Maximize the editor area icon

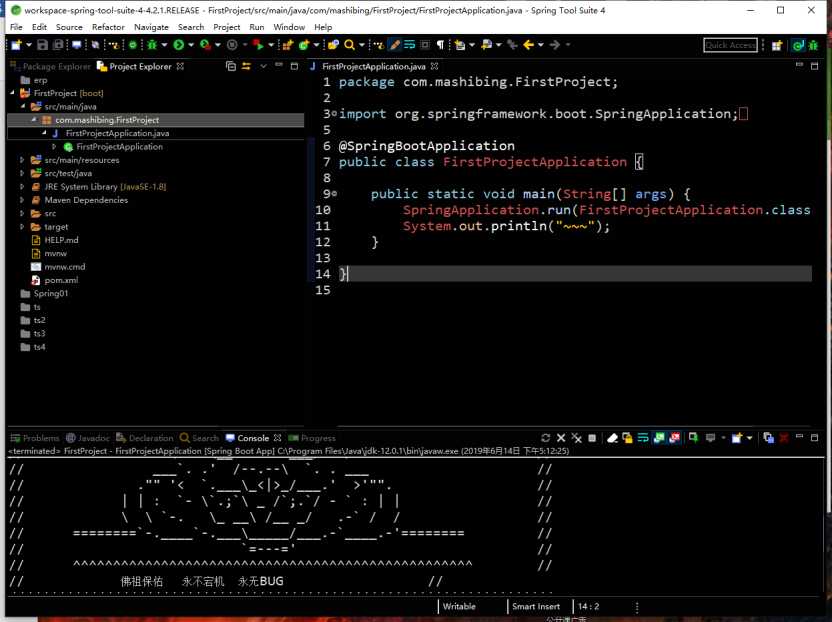814,66
